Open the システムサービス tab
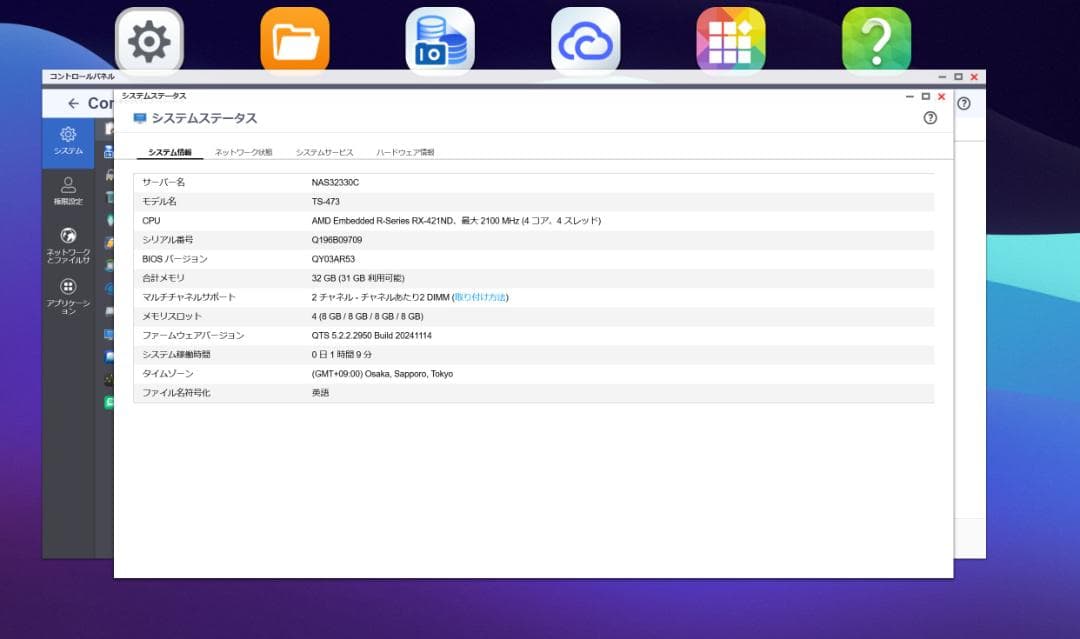The height and width of the screenshot is (639, 1080). [323, 152]
